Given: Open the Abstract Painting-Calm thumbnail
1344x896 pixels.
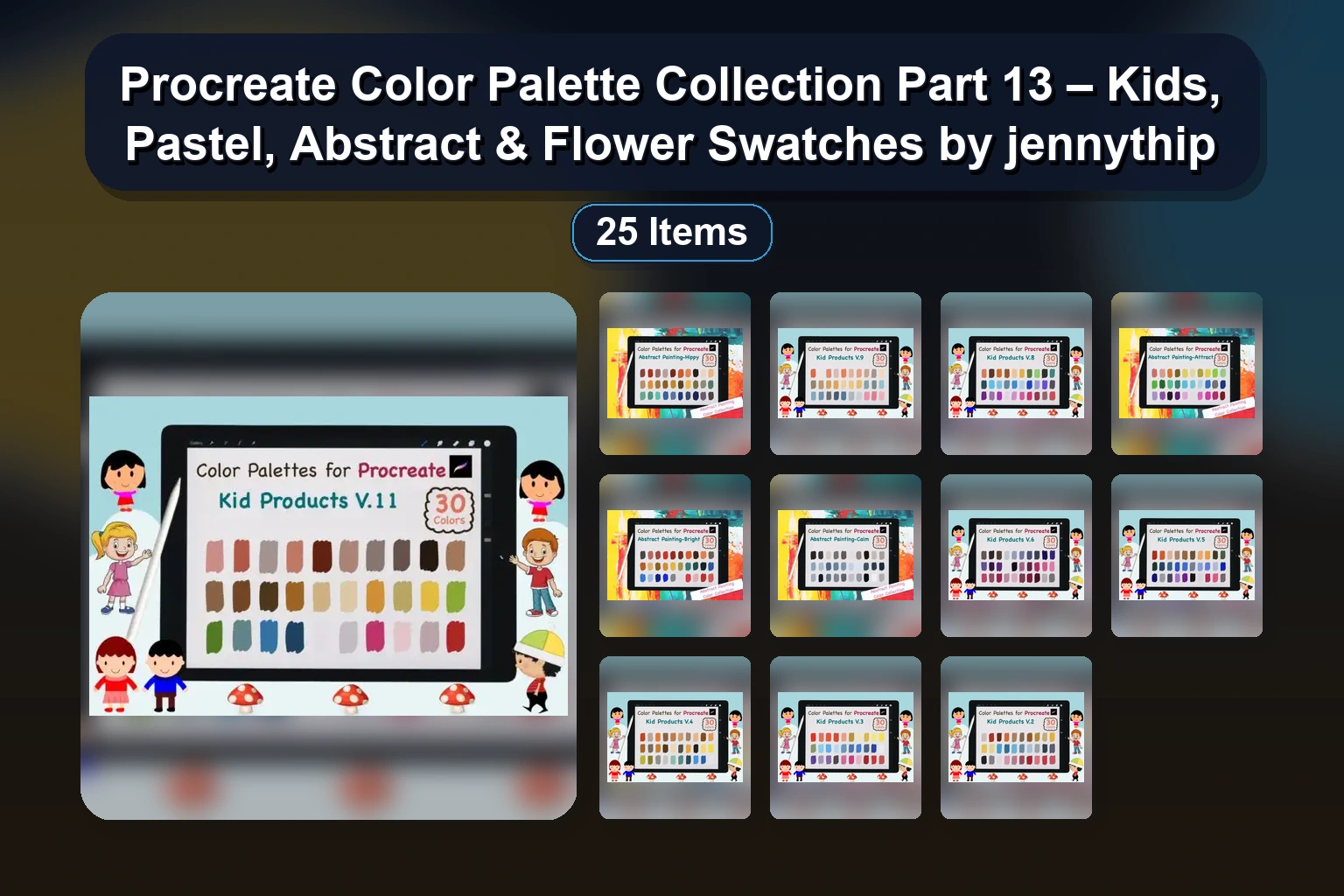Looking at the screenshot, I should click(845, 556).
